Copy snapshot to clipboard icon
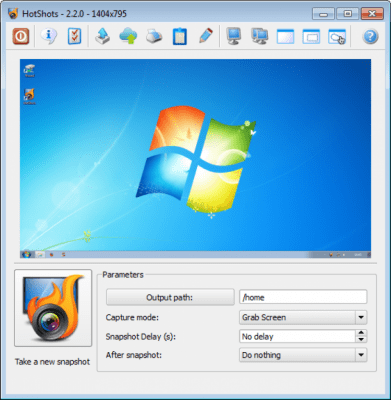This screenshot has height=400, width=391. [180, 36]
